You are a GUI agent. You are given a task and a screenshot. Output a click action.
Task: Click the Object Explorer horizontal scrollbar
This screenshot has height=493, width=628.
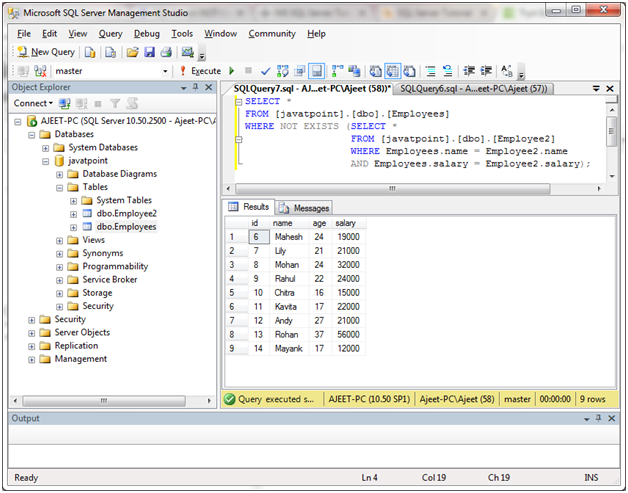[x=104, y=400]
